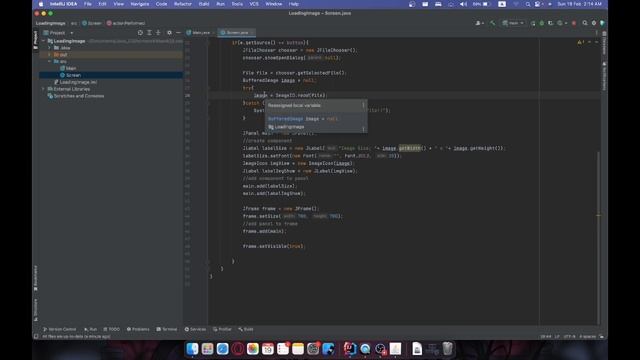The image size is (640, 360).
Task: Select Main class in project tree
Action: click(x=68, y=68)
